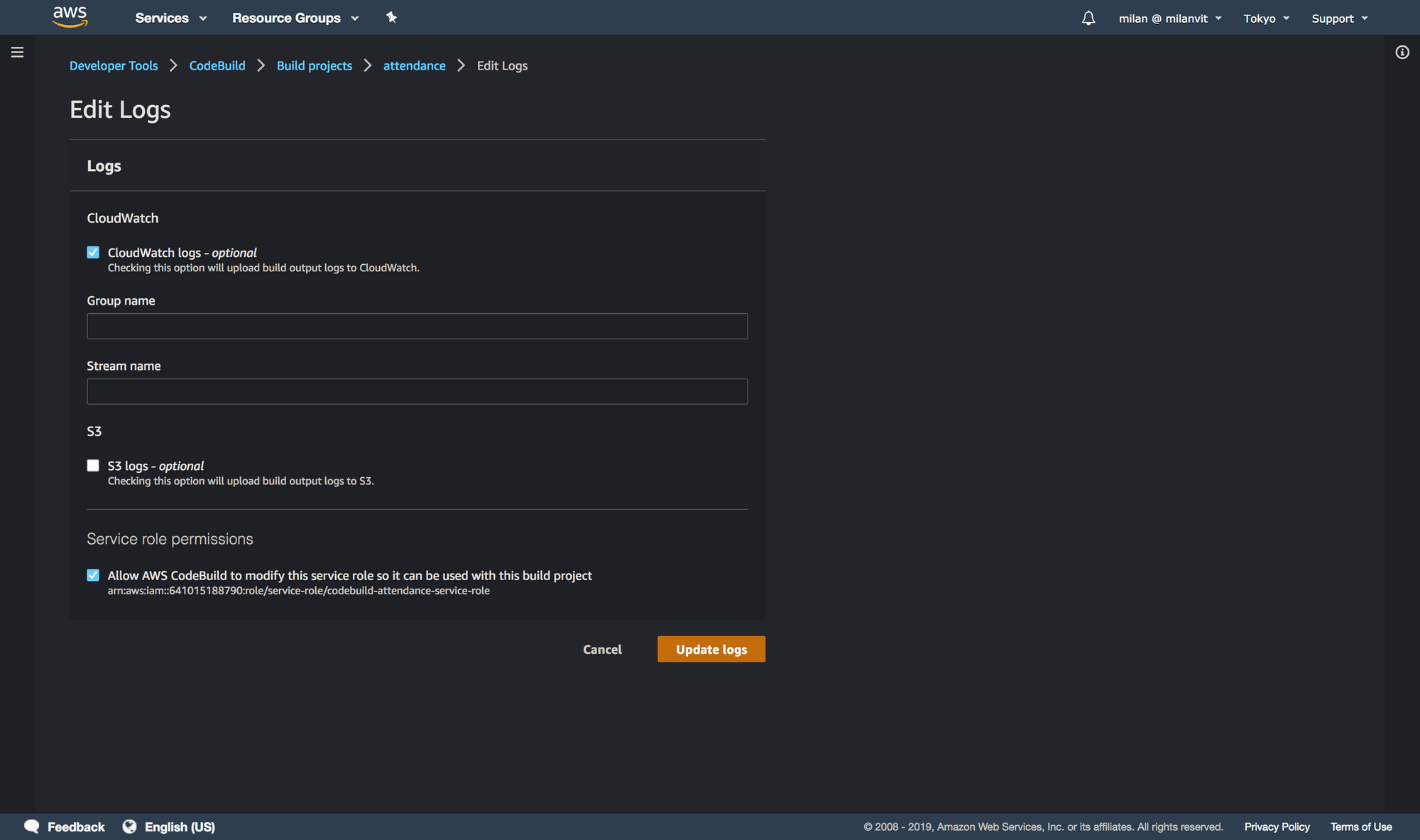Viewport: 1420px width, 840px height.
Task: Navigate to CodeBuild breadcrumb link
Action: (x=217, y=65)
